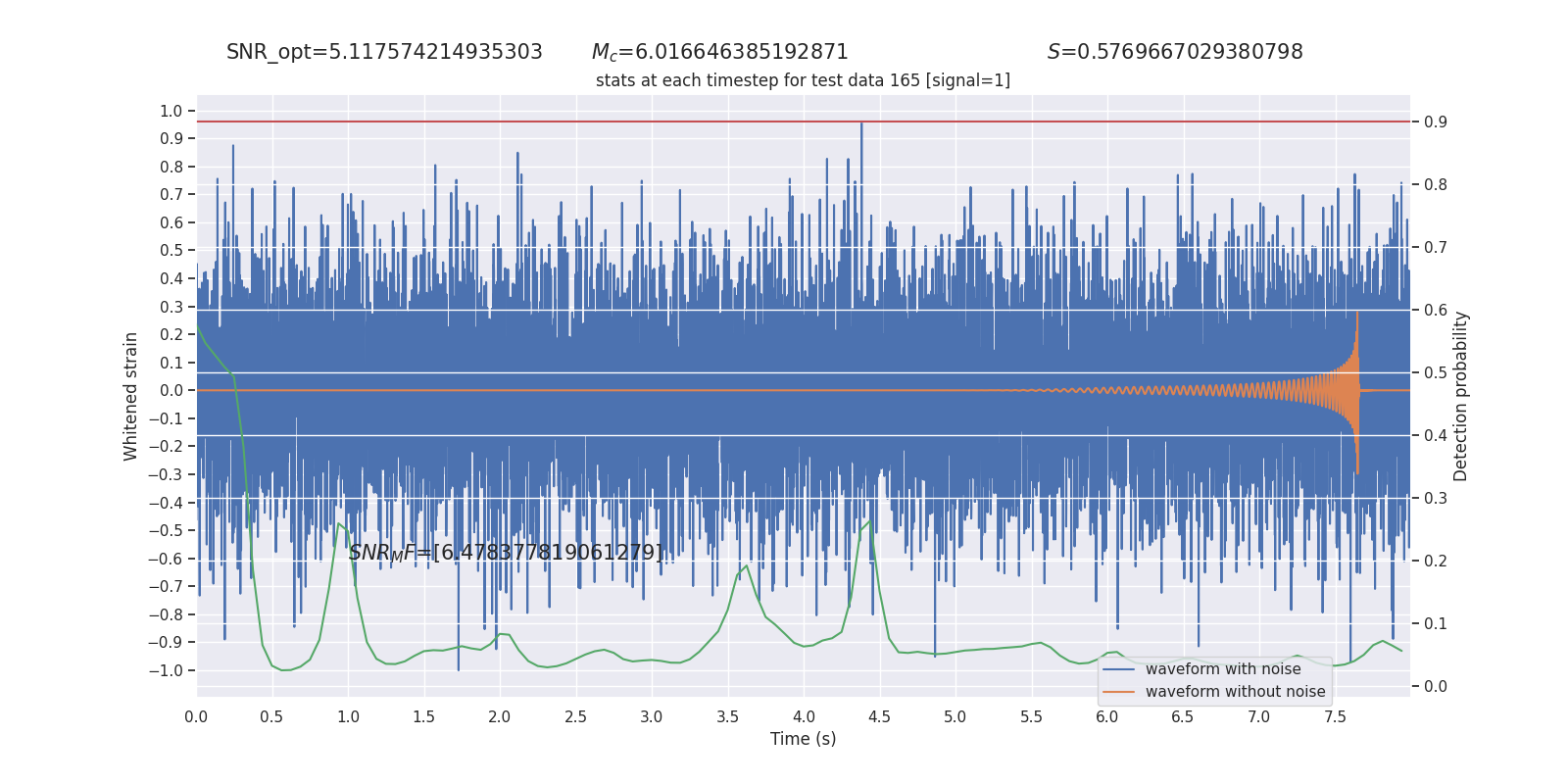Click the x-axis tick label 3.5
This screenshot has width=1568, height=784.
tap(727, 717)
